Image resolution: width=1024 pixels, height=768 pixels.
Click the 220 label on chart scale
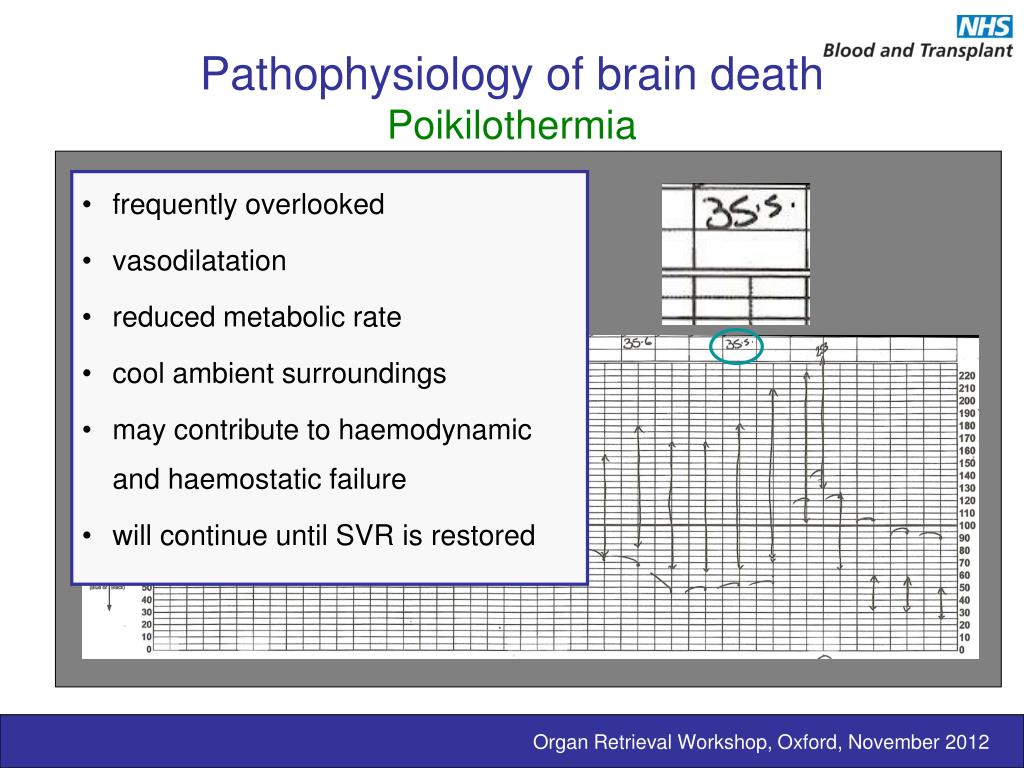click(967, 376)
